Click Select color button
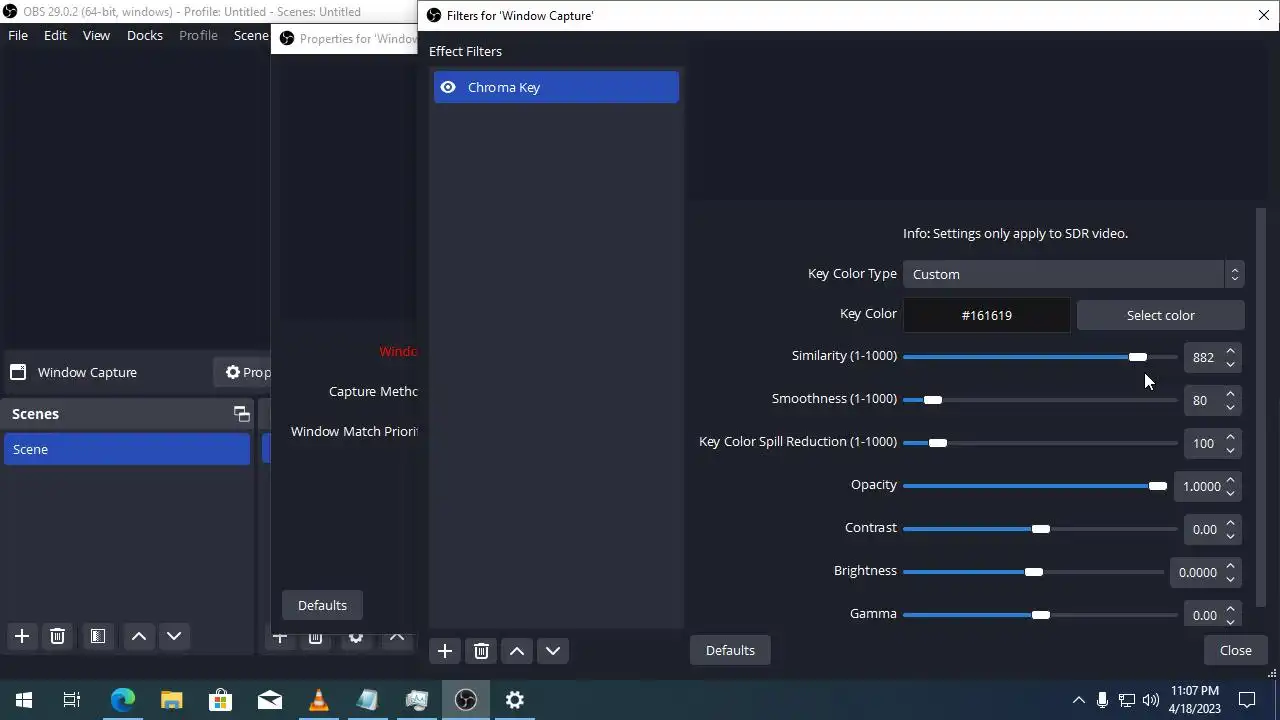 1160,315
